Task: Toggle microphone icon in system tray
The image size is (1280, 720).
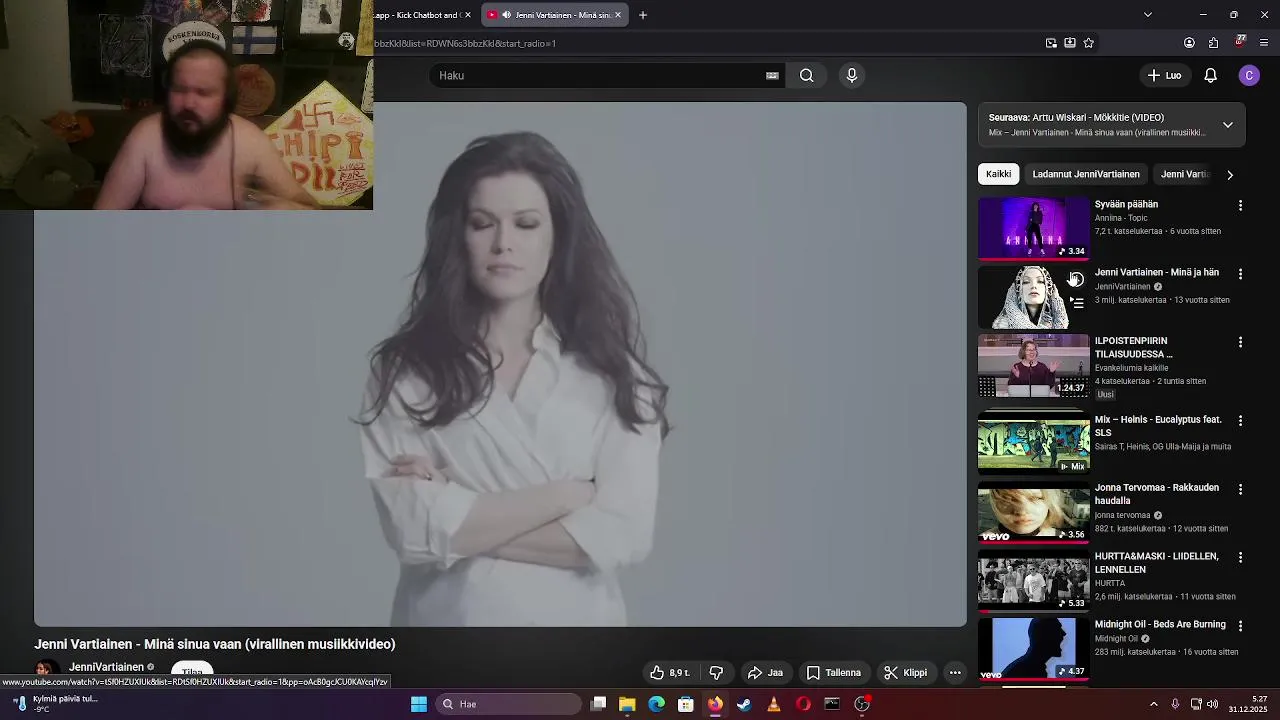Action: pos(1175,704)
